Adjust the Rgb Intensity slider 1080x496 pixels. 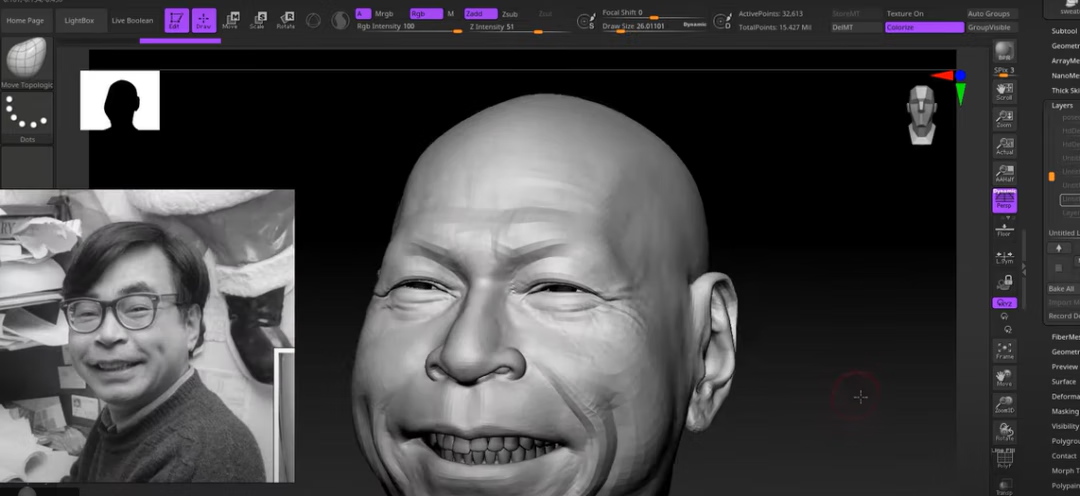[x=409, y=28]
